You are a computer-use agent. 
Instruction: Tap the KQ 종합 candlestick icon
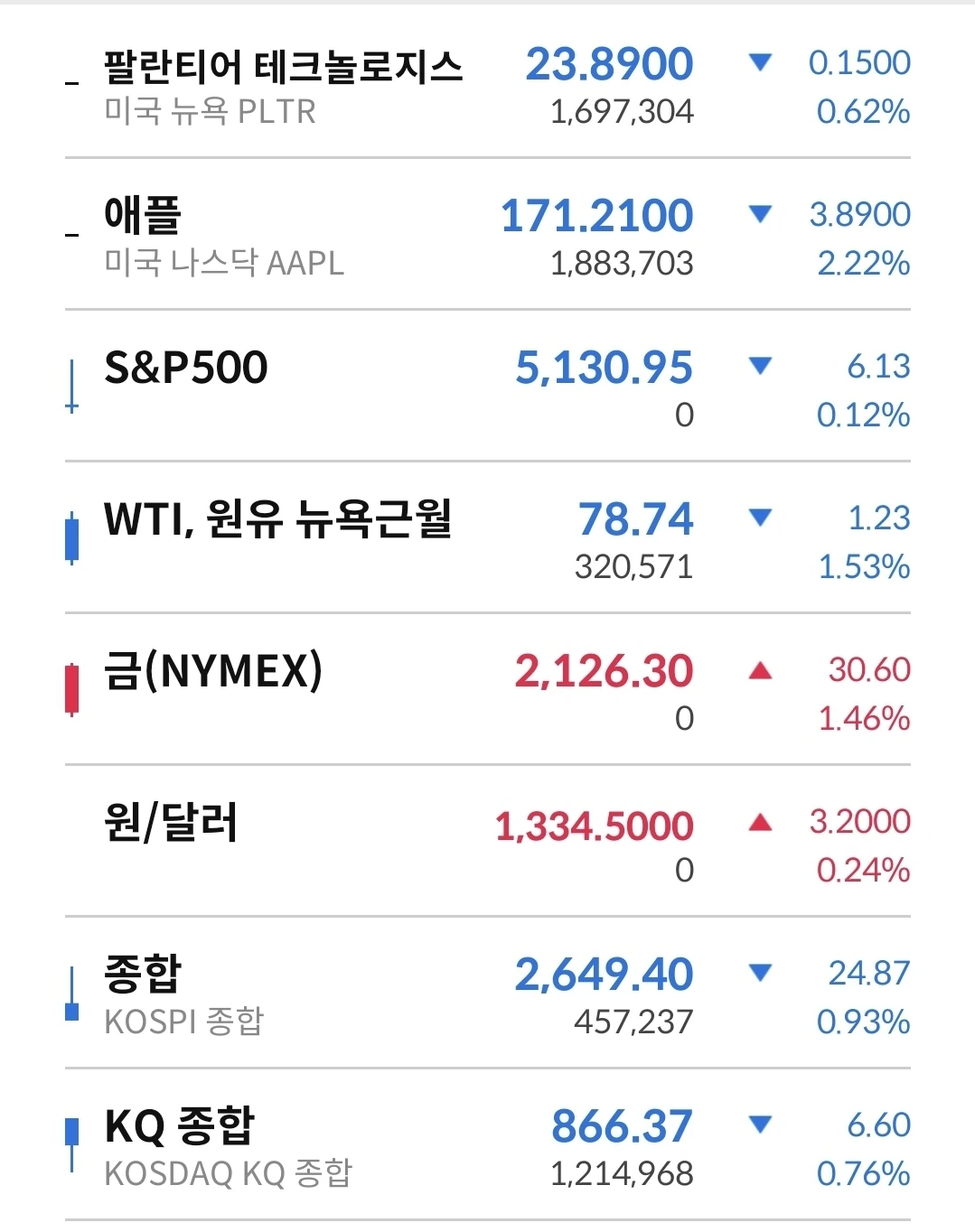pyautogui.click(x=72, y=1145)
